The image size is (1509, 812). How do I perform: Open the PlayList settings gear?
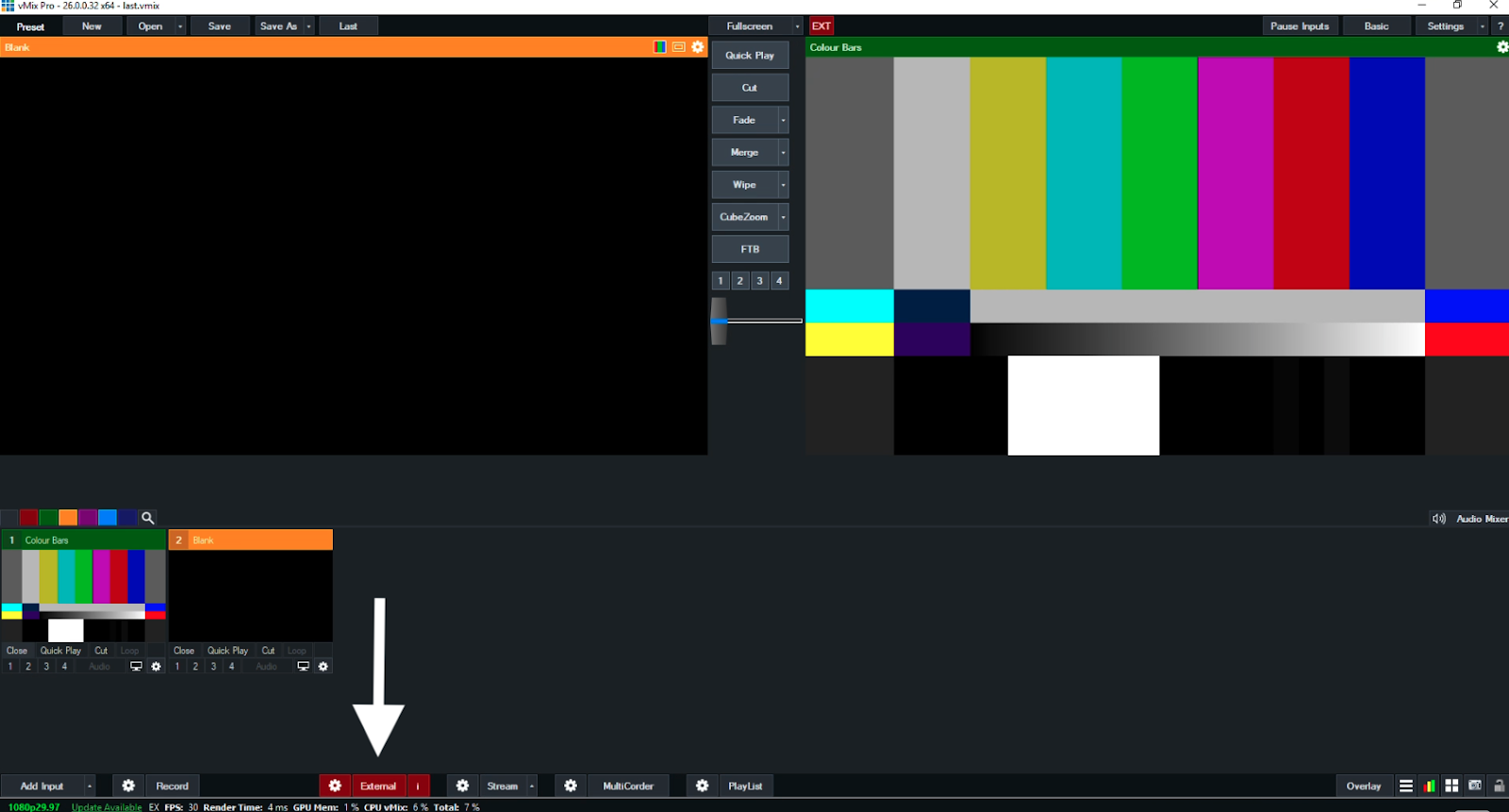(x=702, y=786)
